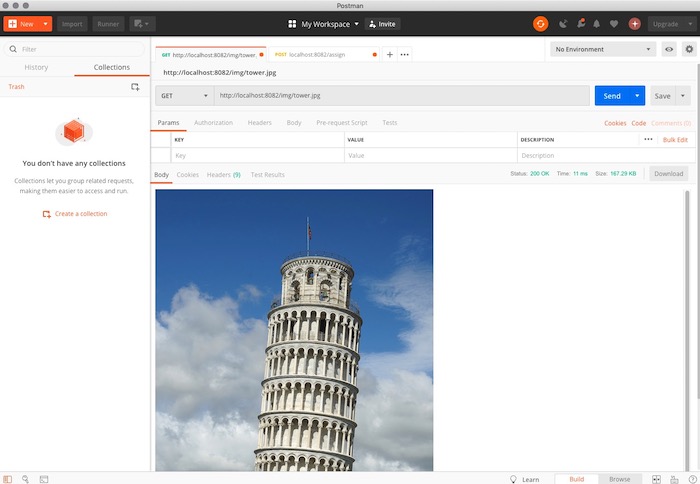Toggle the sidebar icon in status bar
This screenshot has width=700, height=484.
coord(8,479)
